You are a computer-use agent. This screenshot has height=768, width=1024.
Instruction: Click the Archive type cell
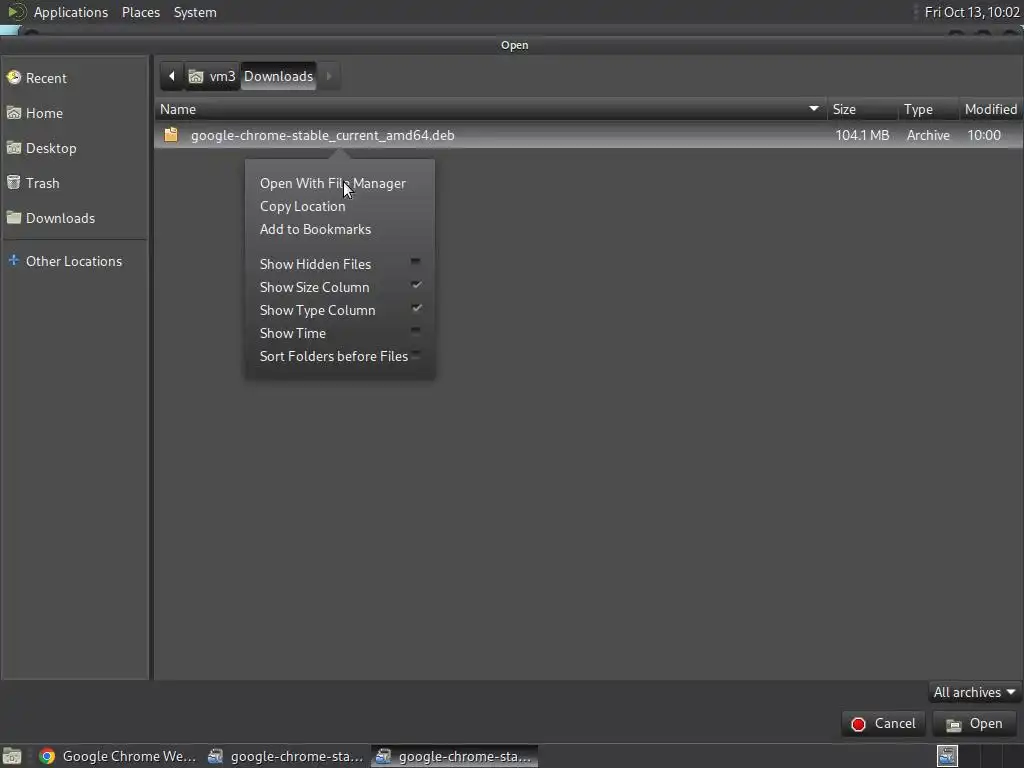928,135
